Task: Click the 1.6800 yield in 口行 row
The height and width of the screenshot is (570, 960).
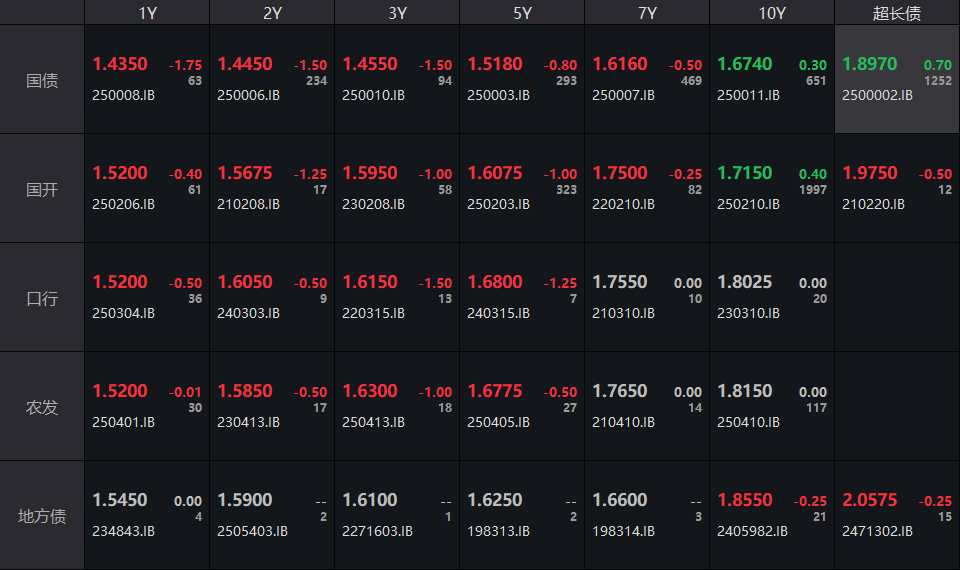Action: point(495,282)
